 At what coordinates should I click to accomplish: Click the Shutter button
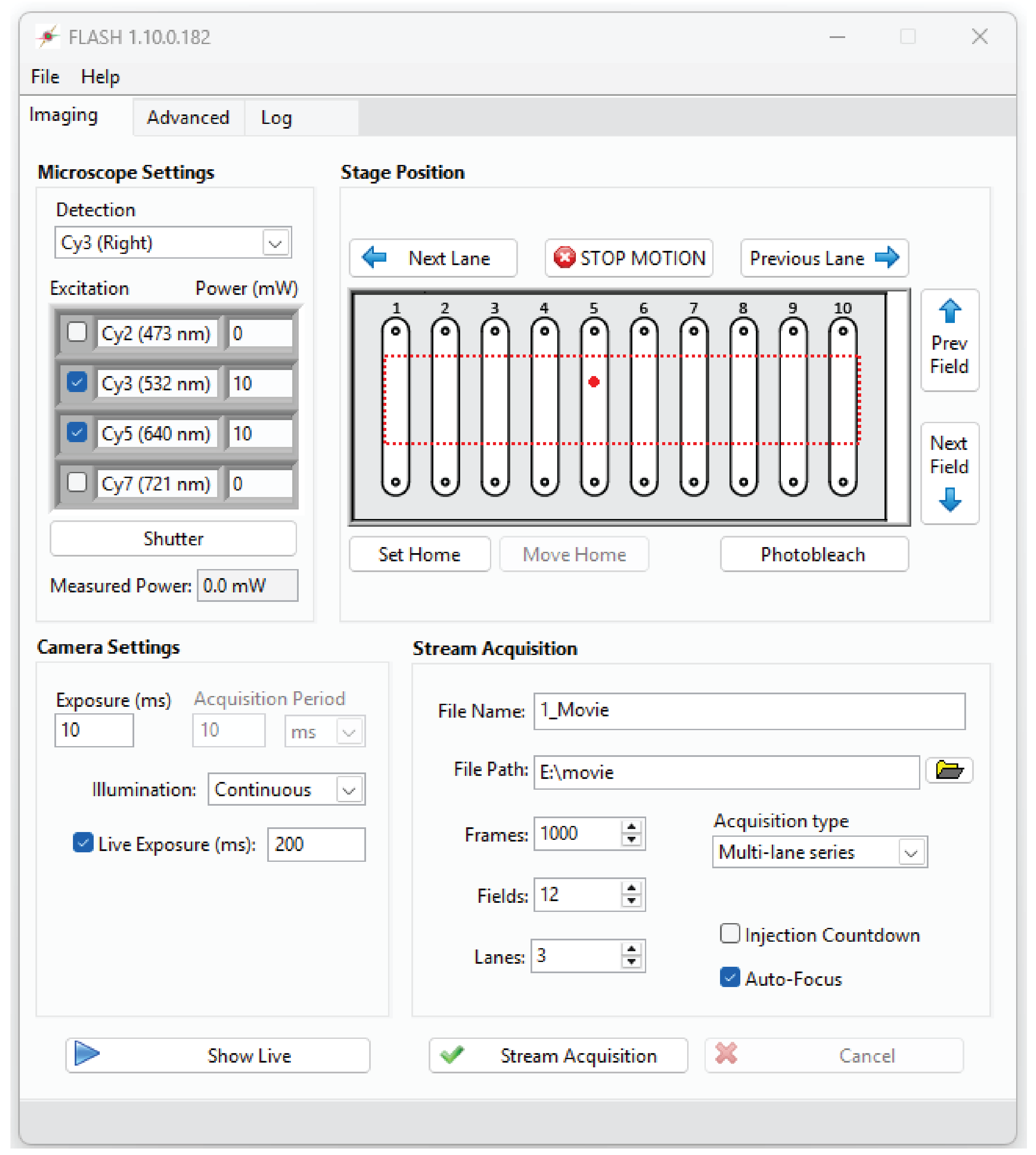174,538
